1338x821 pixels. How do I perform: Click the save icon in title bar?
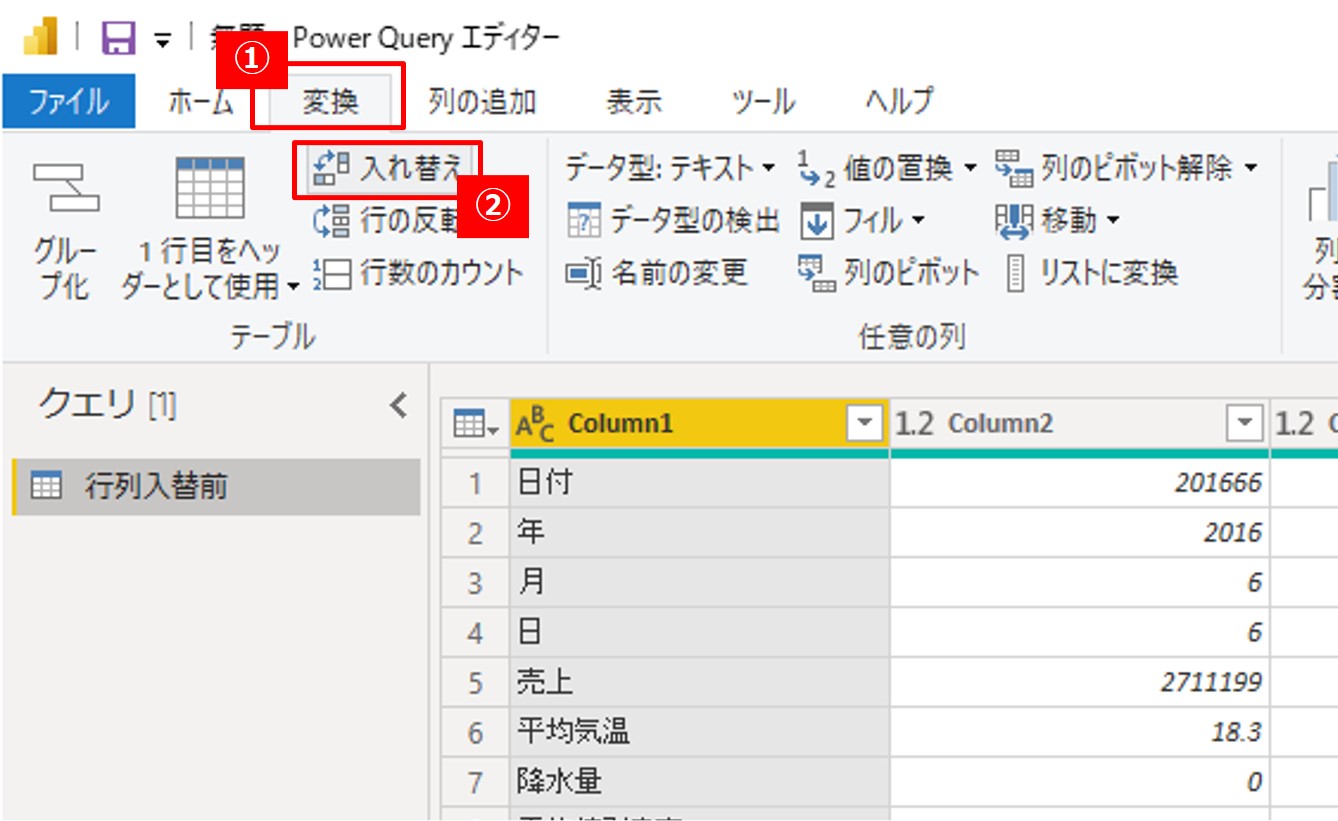coord(119,38)
